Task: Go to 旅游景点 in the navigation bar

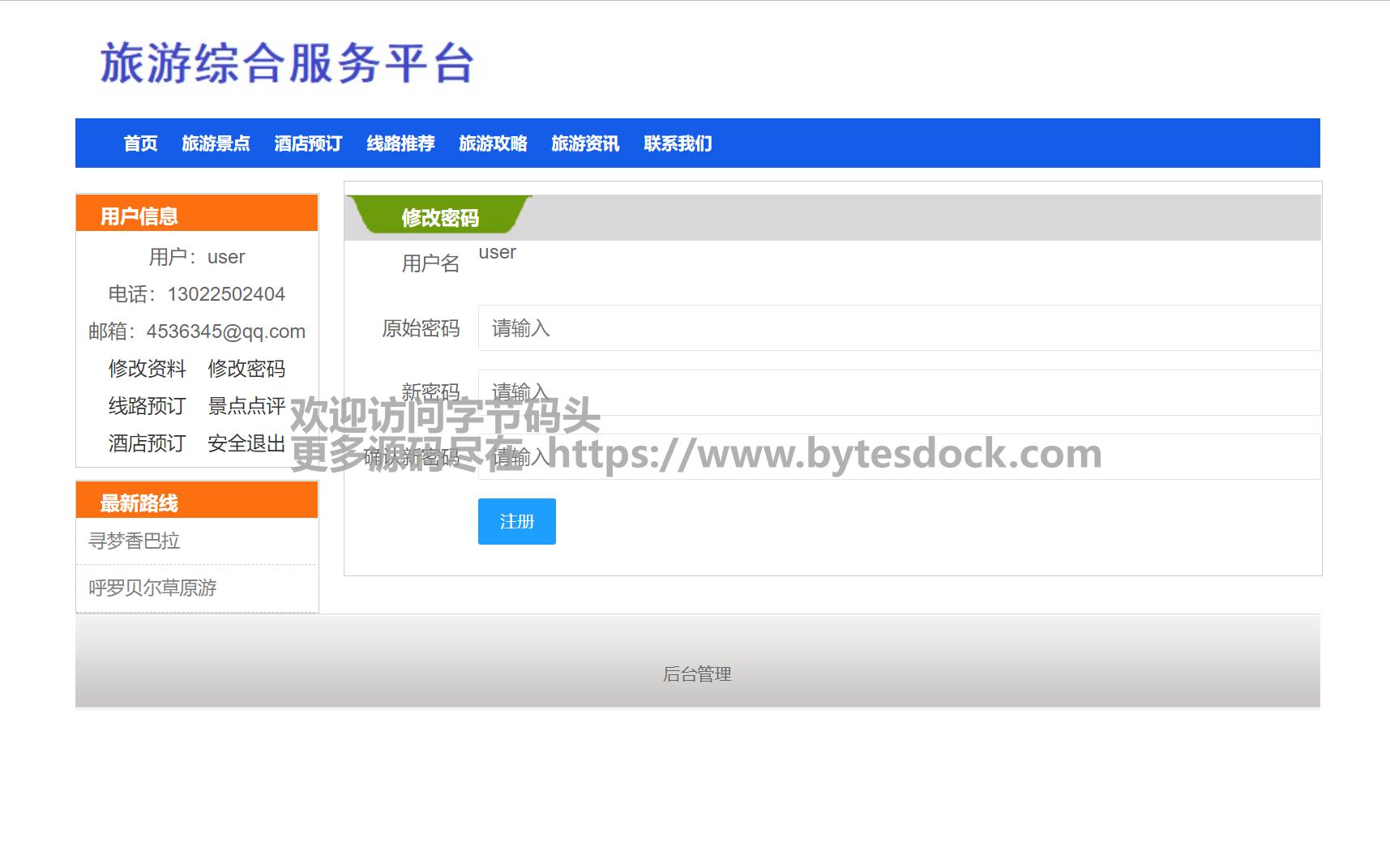Action: click(216, 143)
